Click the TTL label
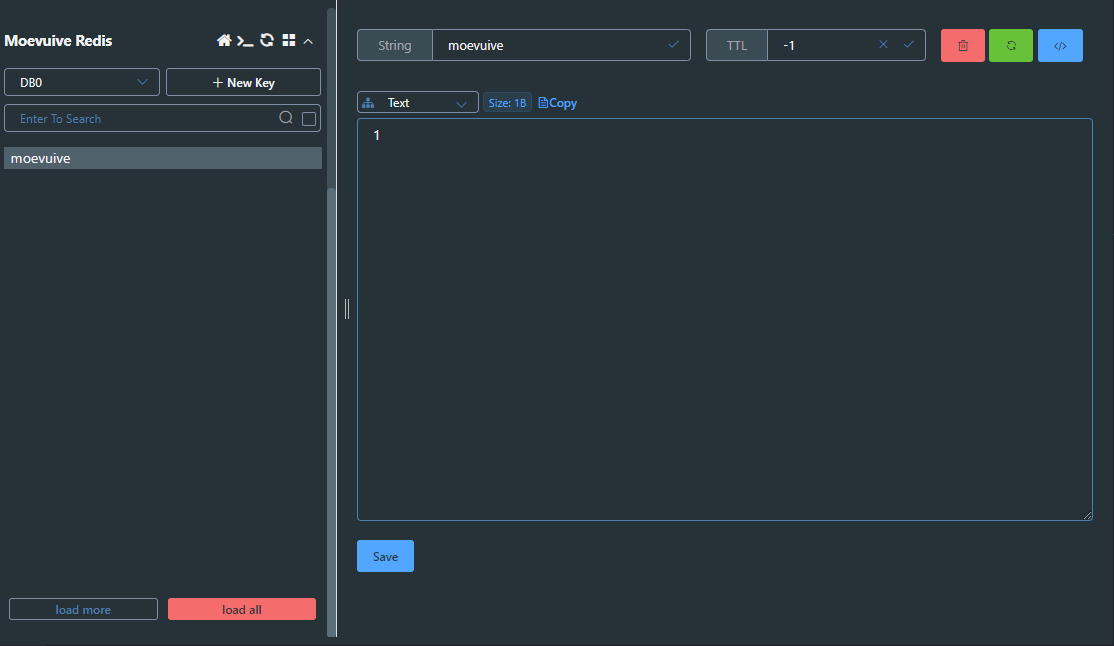 click(x=737, y=45)
